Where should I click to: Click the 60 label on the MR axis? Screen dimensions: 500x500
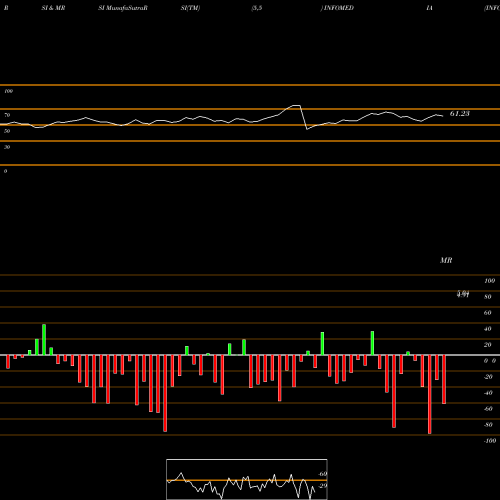pos(488,313)
